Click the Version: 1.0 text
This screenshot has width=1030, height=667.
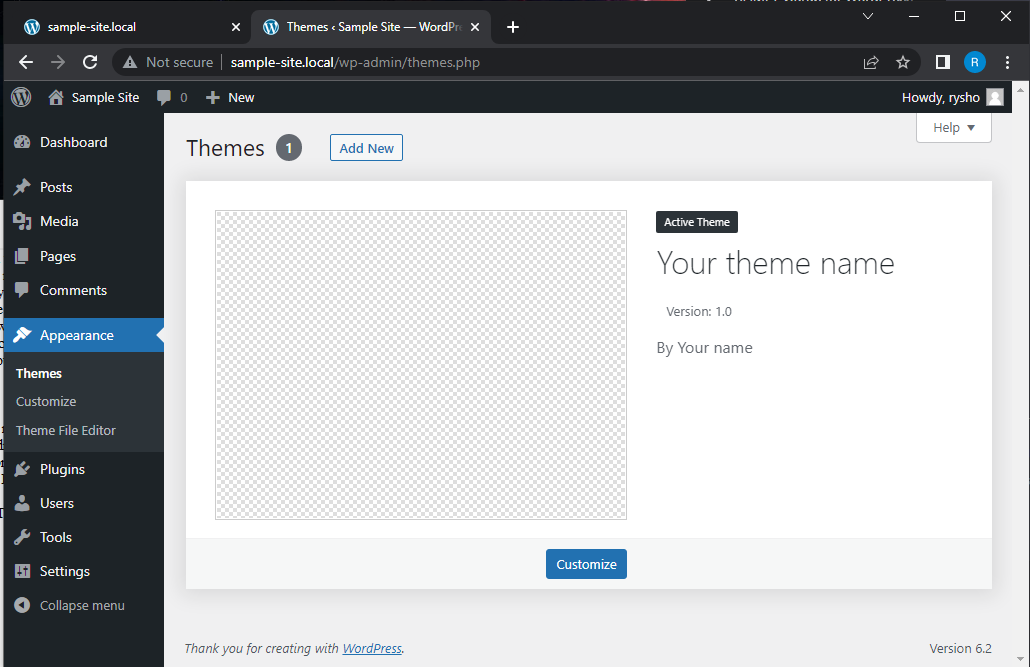tap(699, 311)
